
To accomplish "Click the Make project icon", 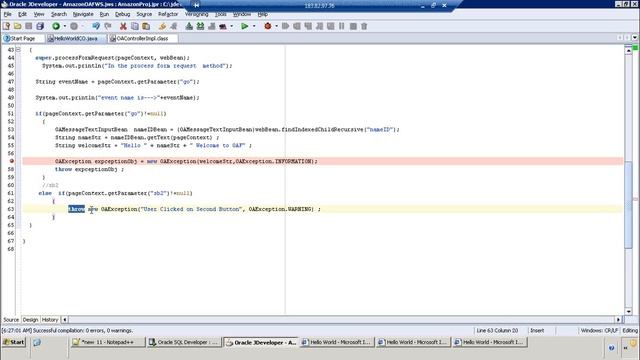I will click(x=189, y=26).
